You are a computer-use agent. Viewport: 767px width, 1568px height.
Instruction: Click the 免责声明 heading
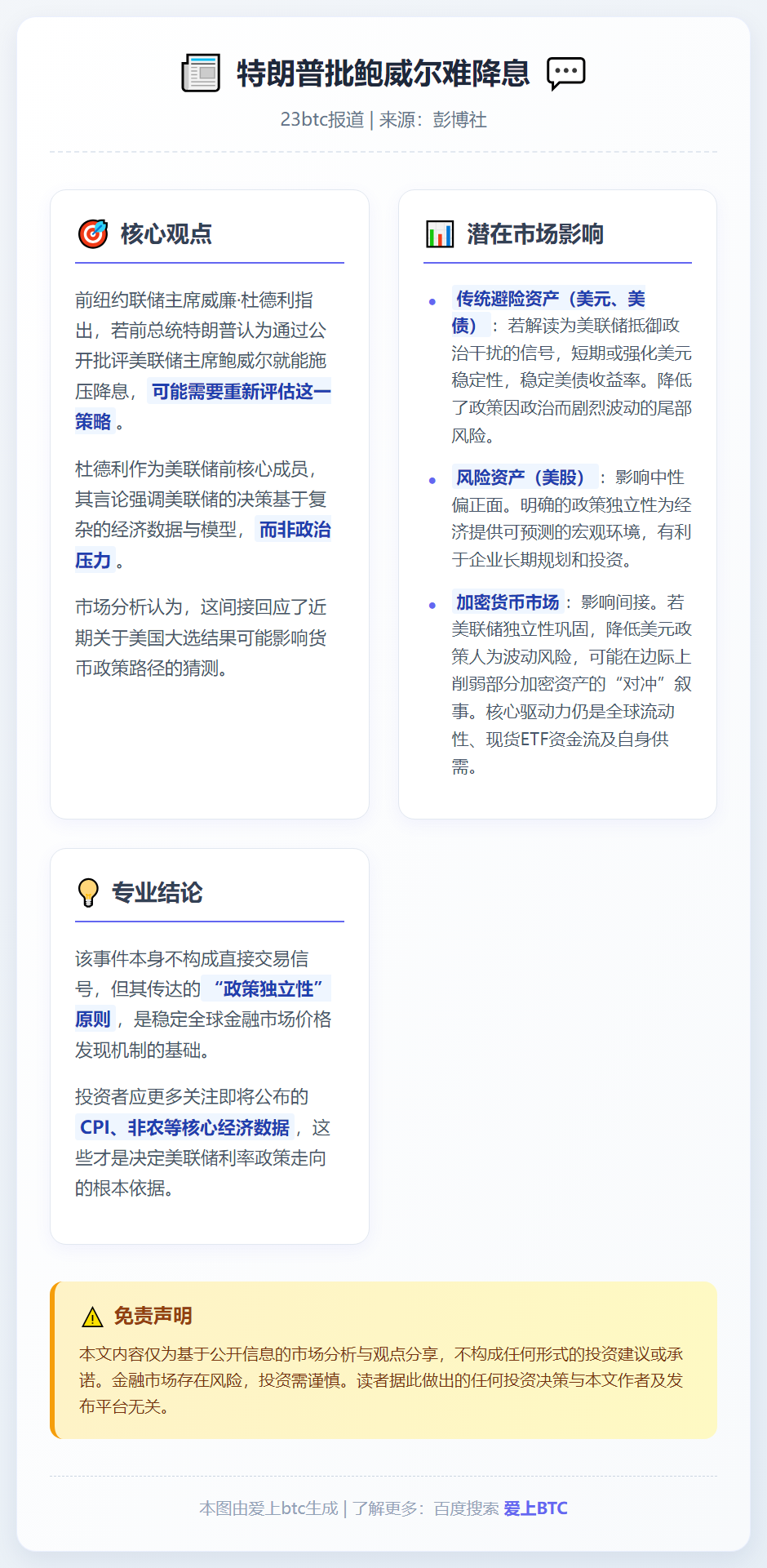coord(153,1316)
